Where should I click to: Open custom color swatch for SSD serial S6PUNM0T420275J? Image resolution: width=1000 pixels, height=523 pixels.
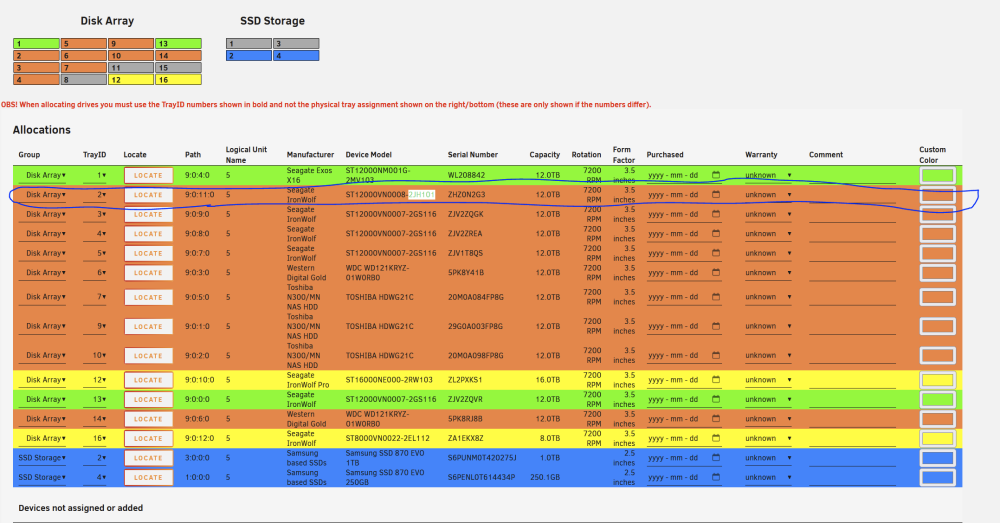coord(937,458)
